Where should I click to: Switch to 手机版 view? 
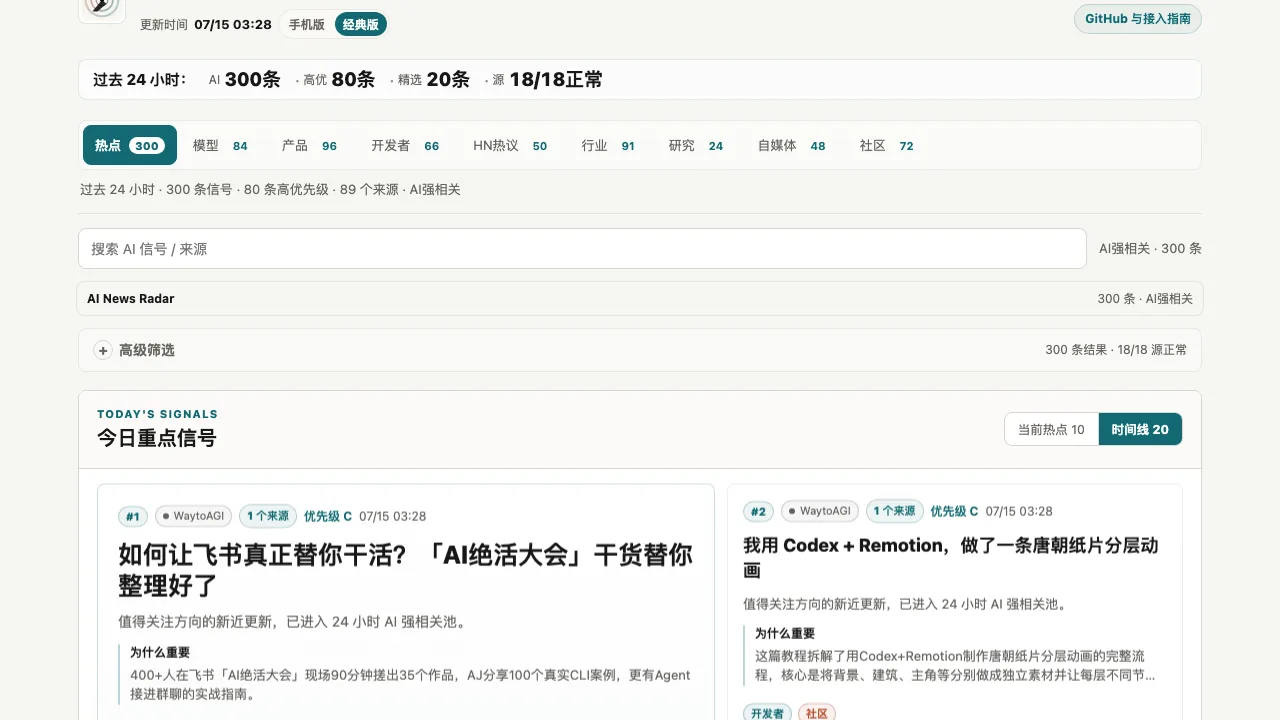307,24
